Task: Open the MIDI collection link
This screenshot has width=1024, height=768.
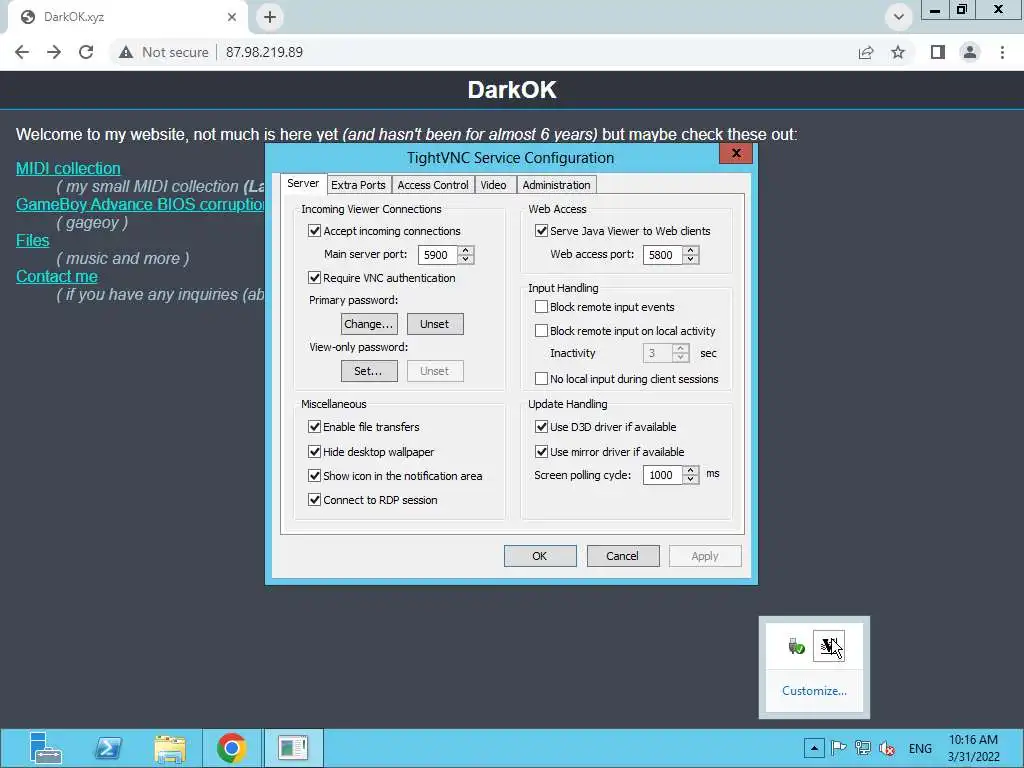Action: [x=68, y=168]
